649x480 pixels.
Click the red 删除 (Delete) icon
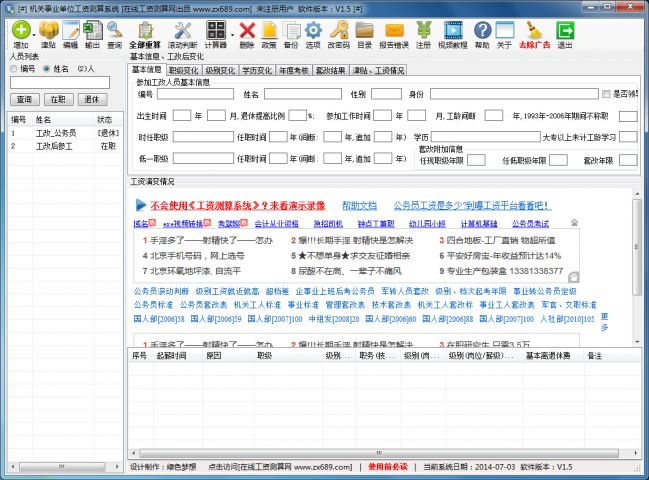(247, 32)
